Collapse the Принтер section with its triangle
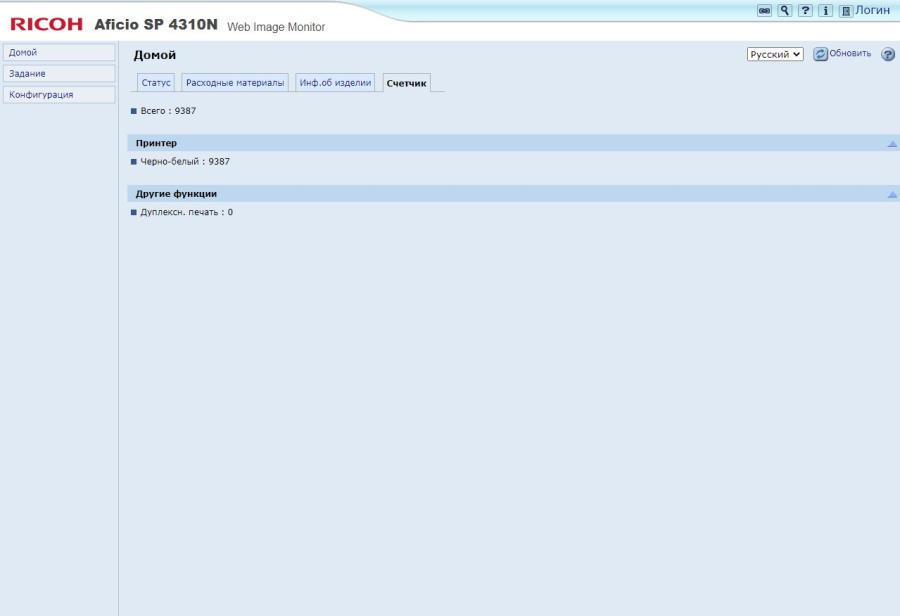Viewport: 900px width, 616px height. 892,144
